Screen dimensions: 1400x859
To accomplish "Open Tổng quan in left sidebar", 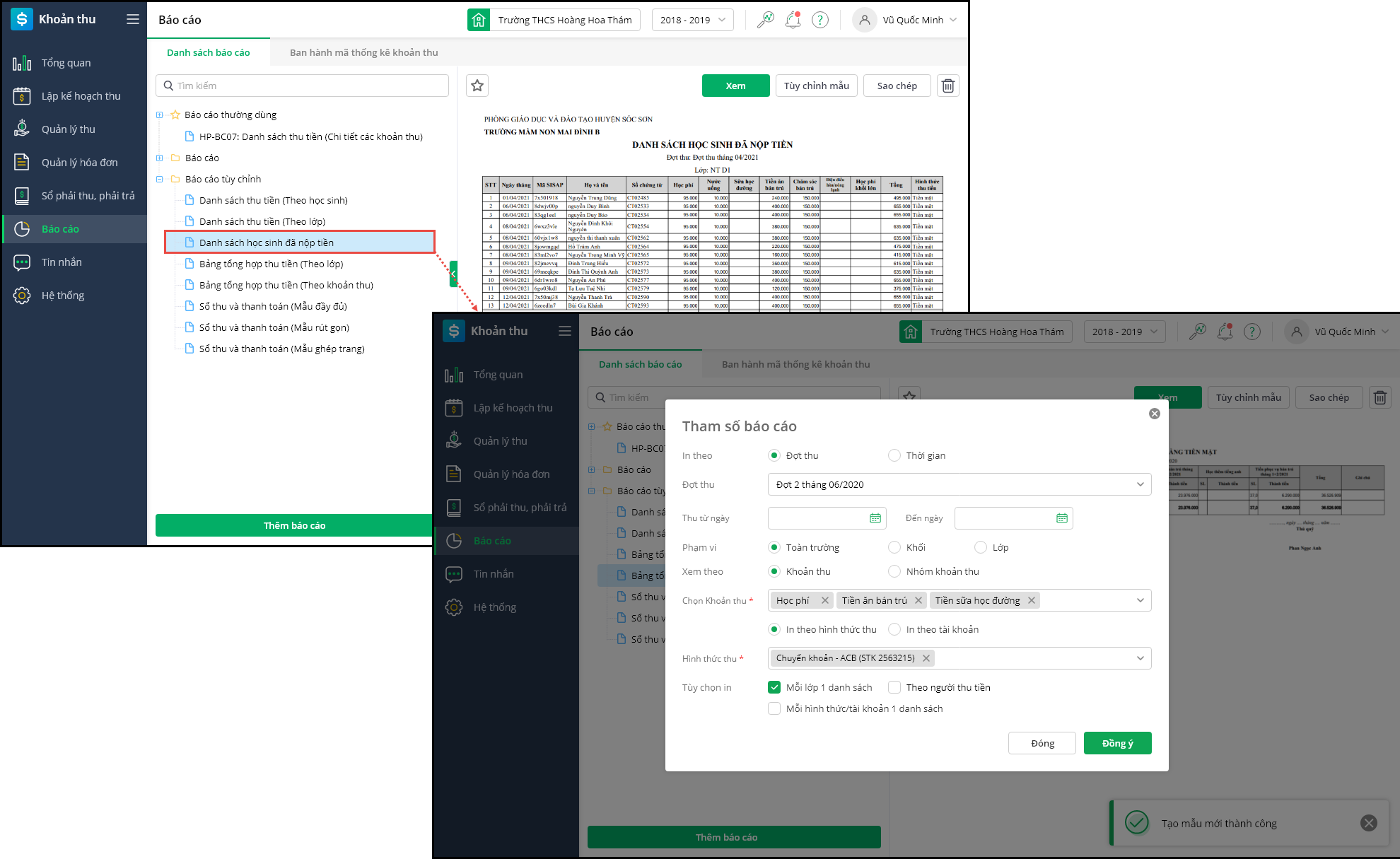I will pyautogui.click(x=66, y=63).
